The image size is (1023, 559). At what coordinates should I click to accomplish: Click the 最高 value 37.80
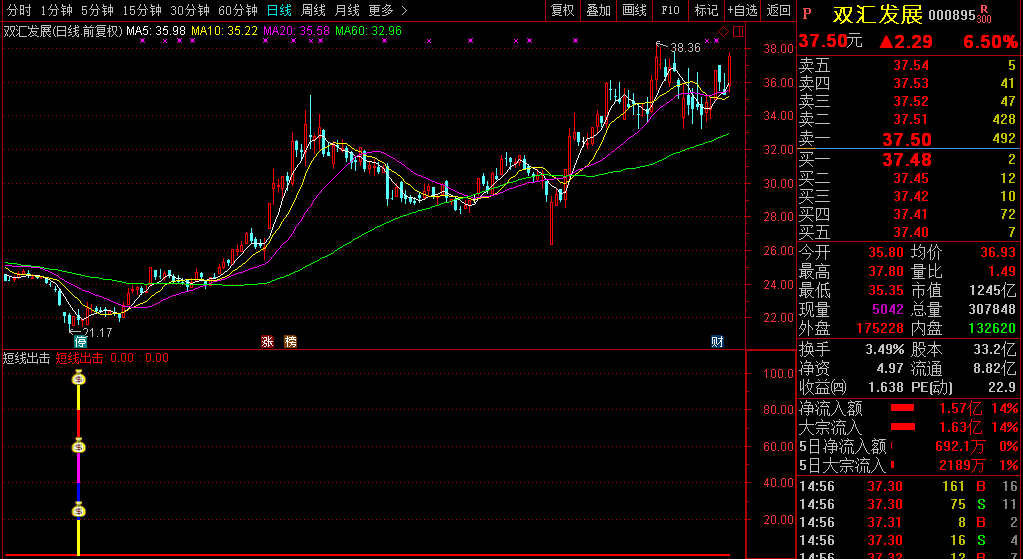click(886, 271)
